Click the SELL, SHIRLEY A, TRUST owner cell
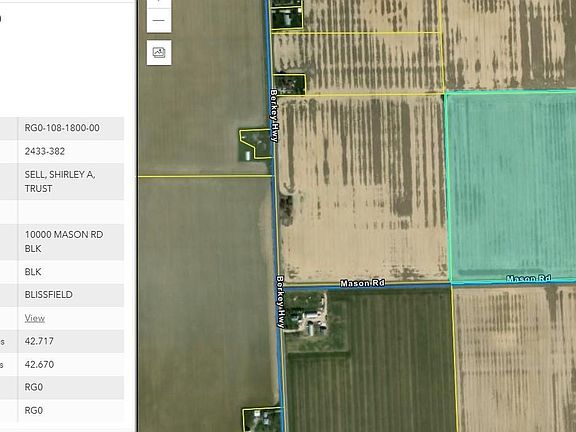Screen dimensions: 576x432 coord(60,181)
